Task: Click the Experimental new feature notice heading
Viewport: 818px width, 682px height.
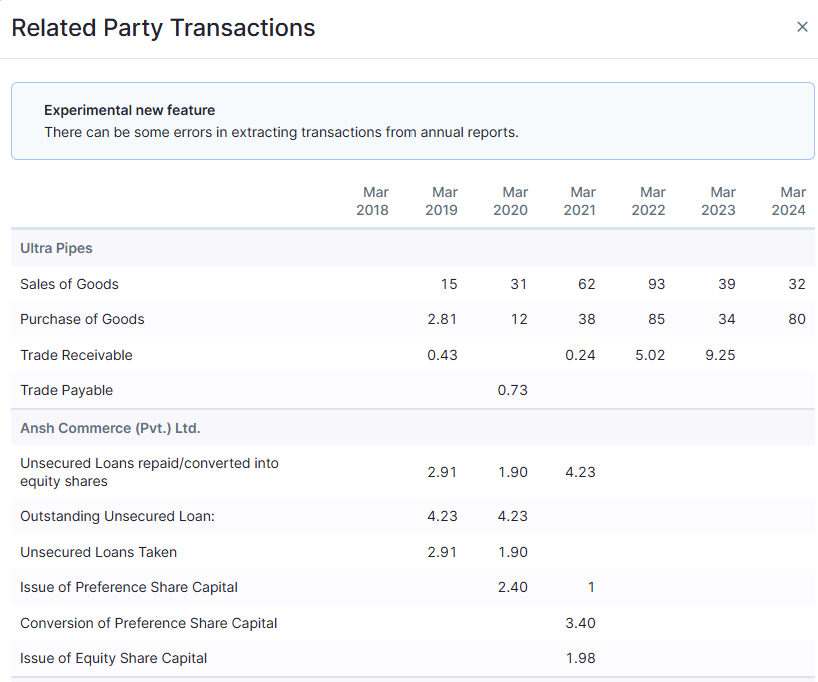Action: click(129, 110)
